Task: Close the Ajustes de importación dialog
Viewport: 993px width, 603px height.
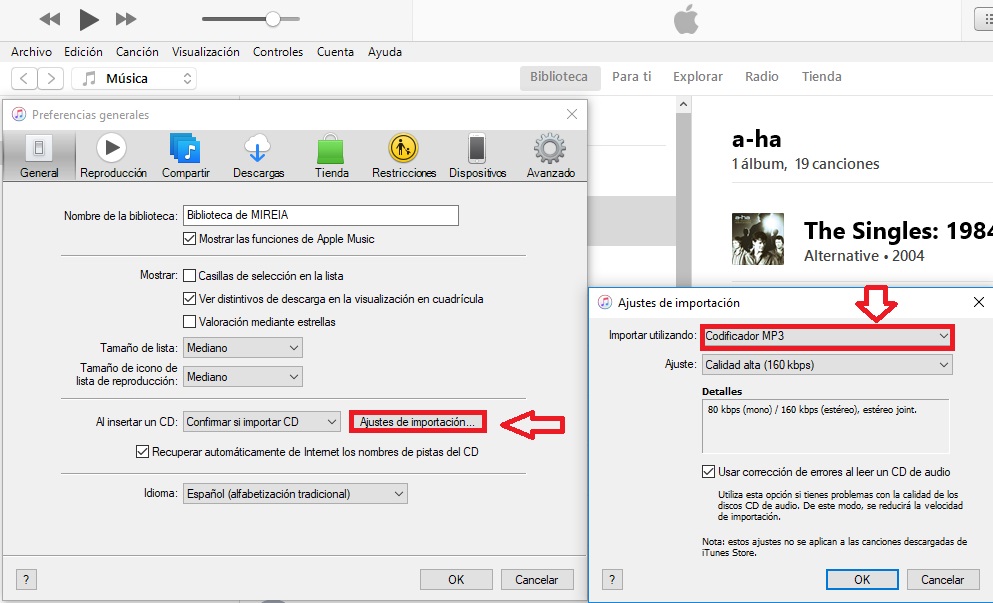Action: click(x=978, y=303)
